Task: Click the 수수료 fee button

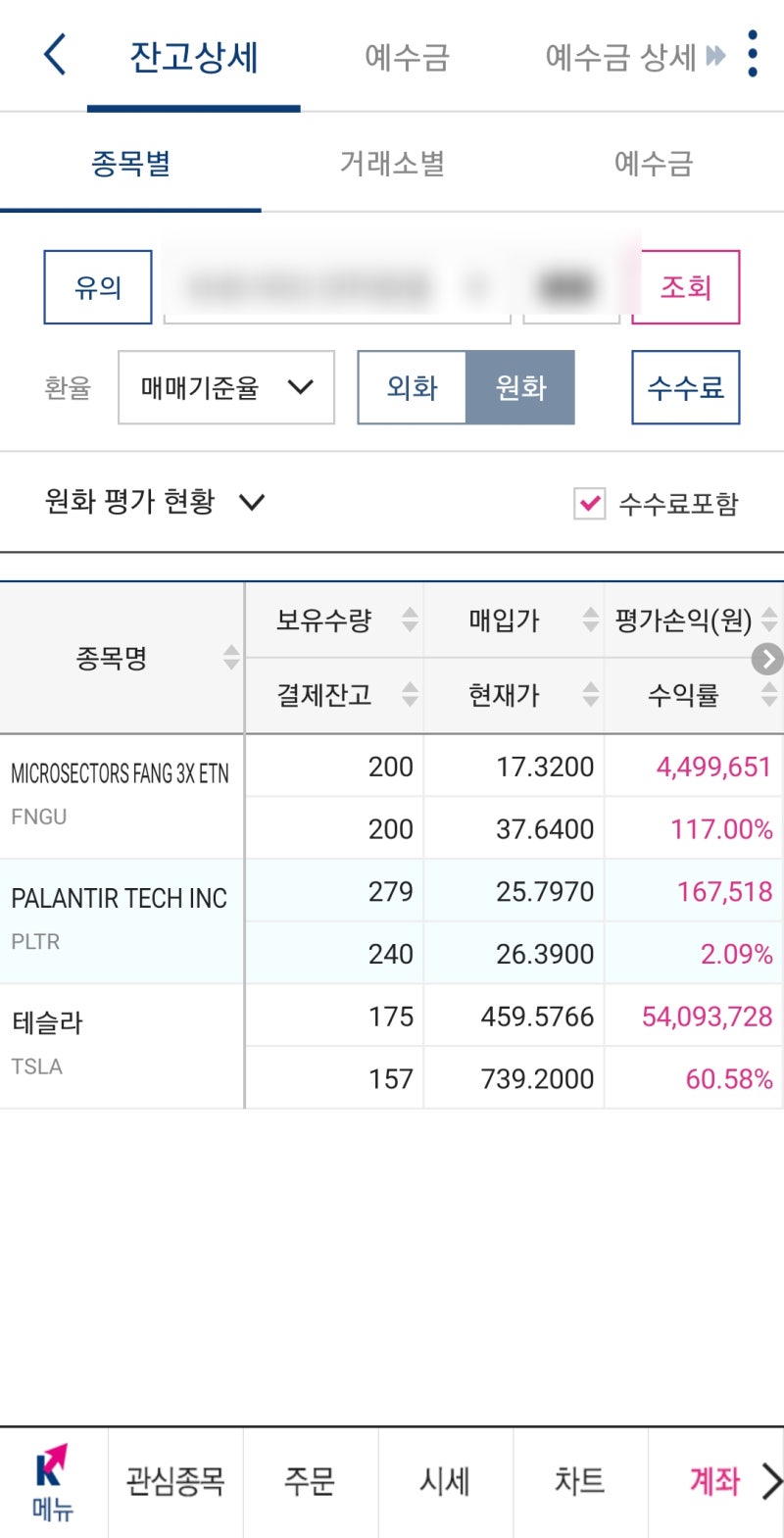Action: (x=685, y=388)
